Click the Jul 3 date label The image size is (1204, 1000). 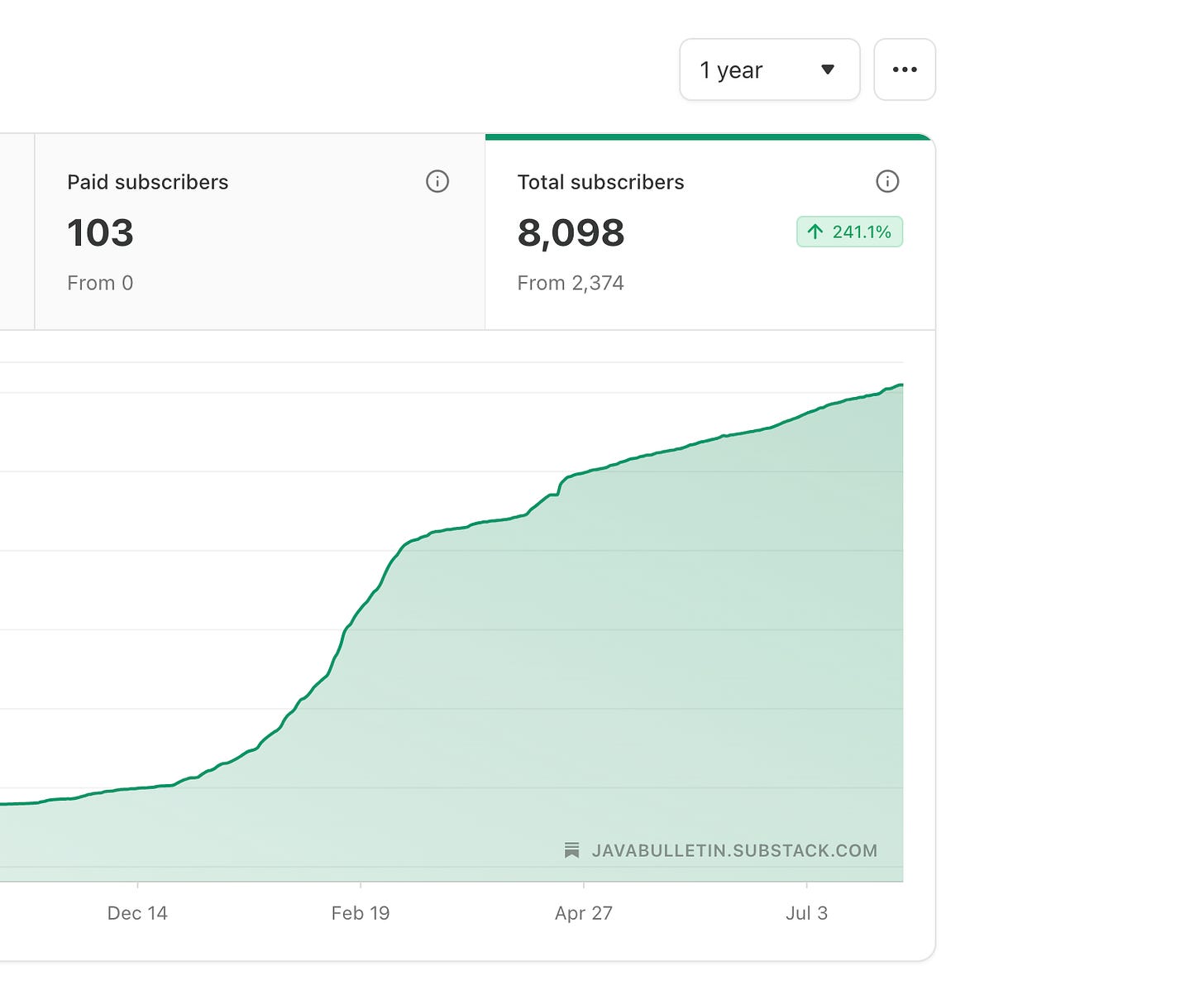tap(806, 913)
